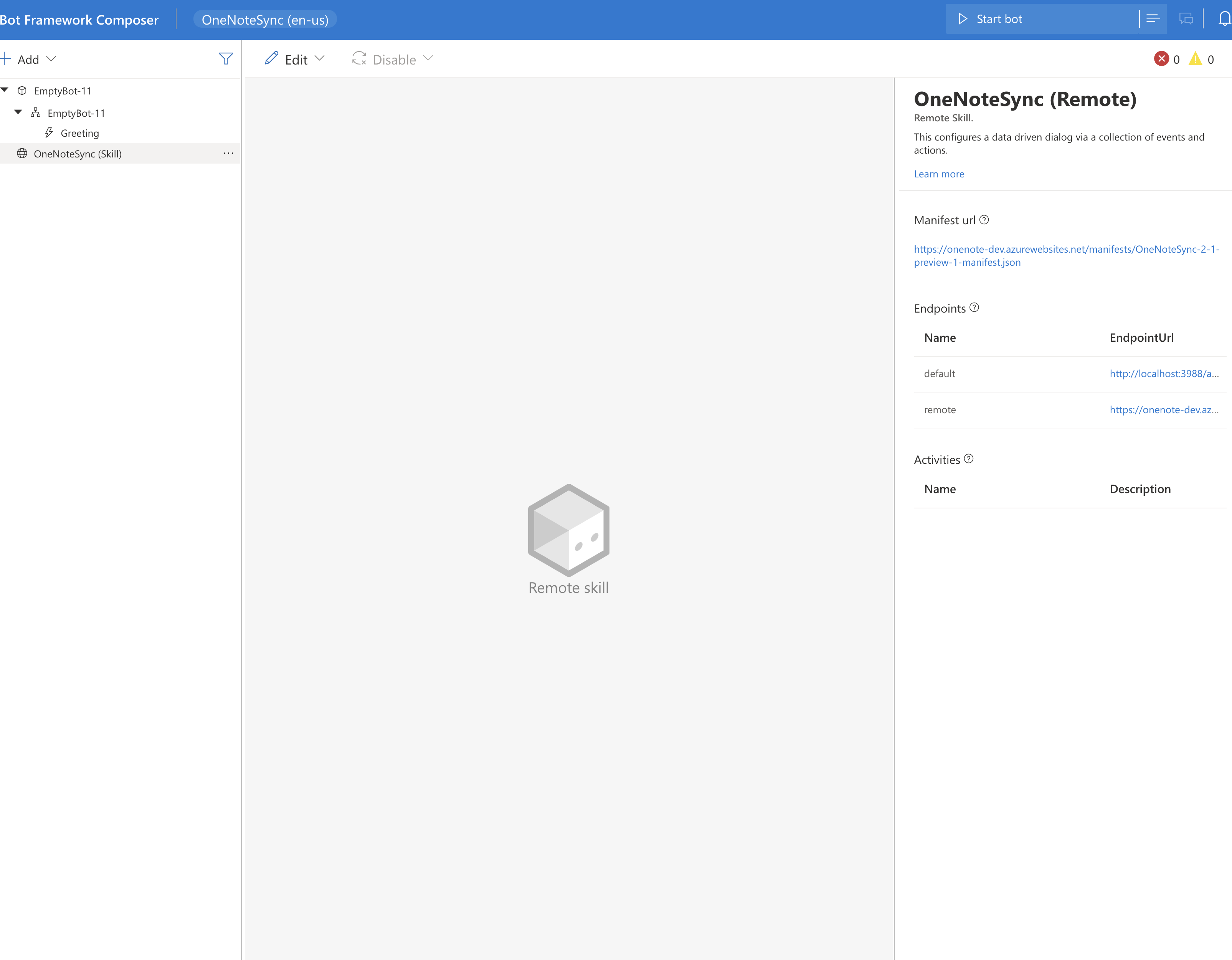Click the filter funnel icon
This screenshot has height=960, width=1232.
226,59
